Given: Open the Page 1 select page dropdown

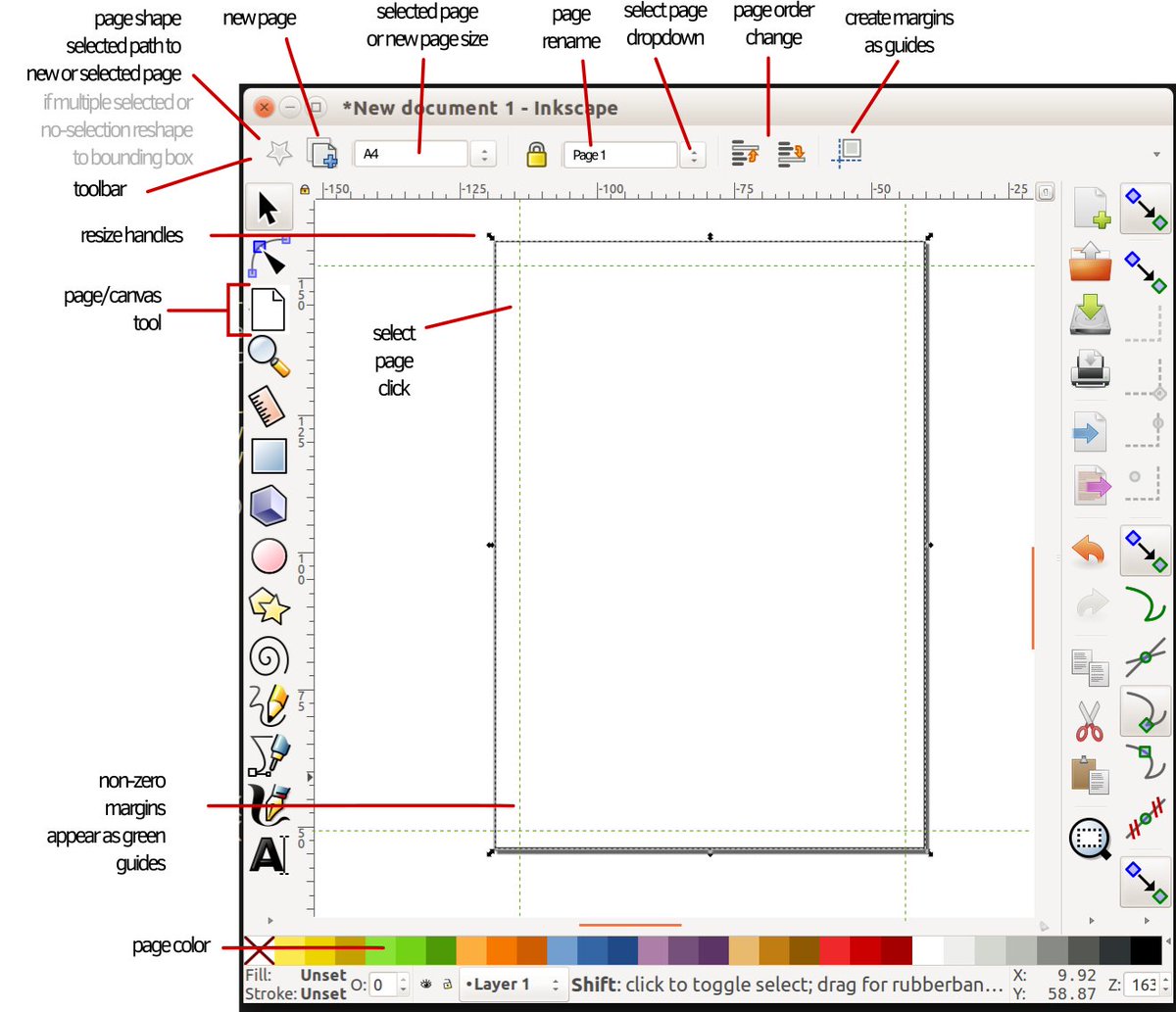Looking at the screenshot, I should tap(694, 154).
